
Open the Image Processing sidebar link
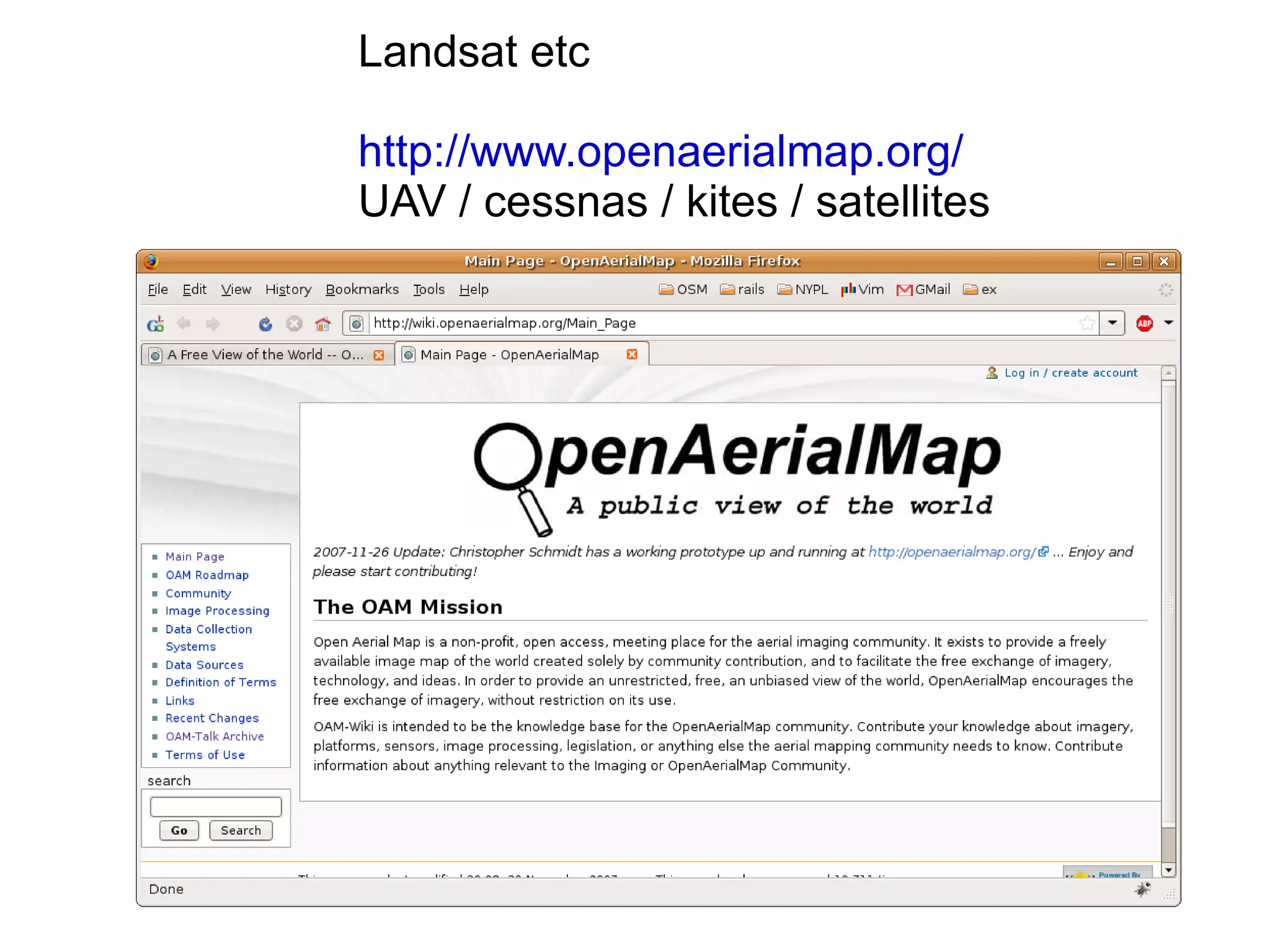tap(218, 611)
